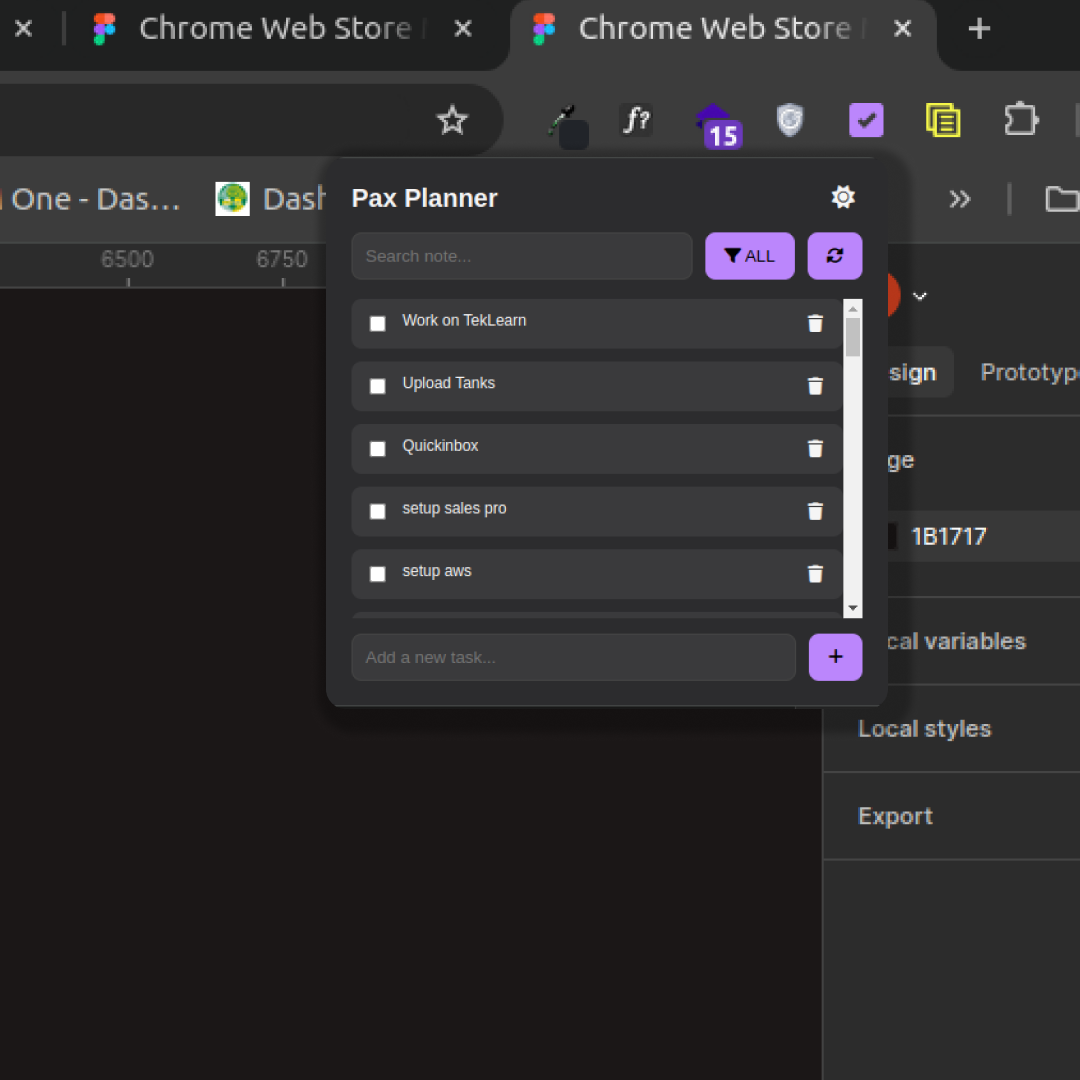Image resolution: width=1080 pixels, height=1080 pixels.
Task: Delete the setup aws task
Action: (815, 574)
